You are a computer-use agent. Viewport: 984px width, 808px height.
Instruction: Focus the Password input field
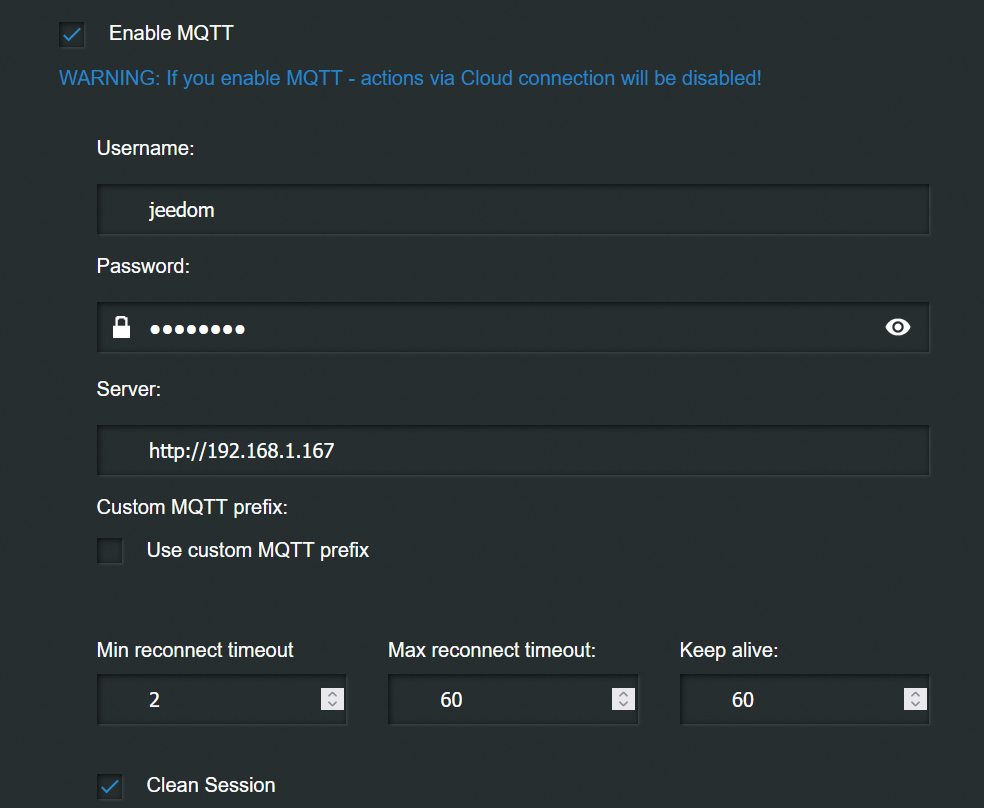(500, 328)
